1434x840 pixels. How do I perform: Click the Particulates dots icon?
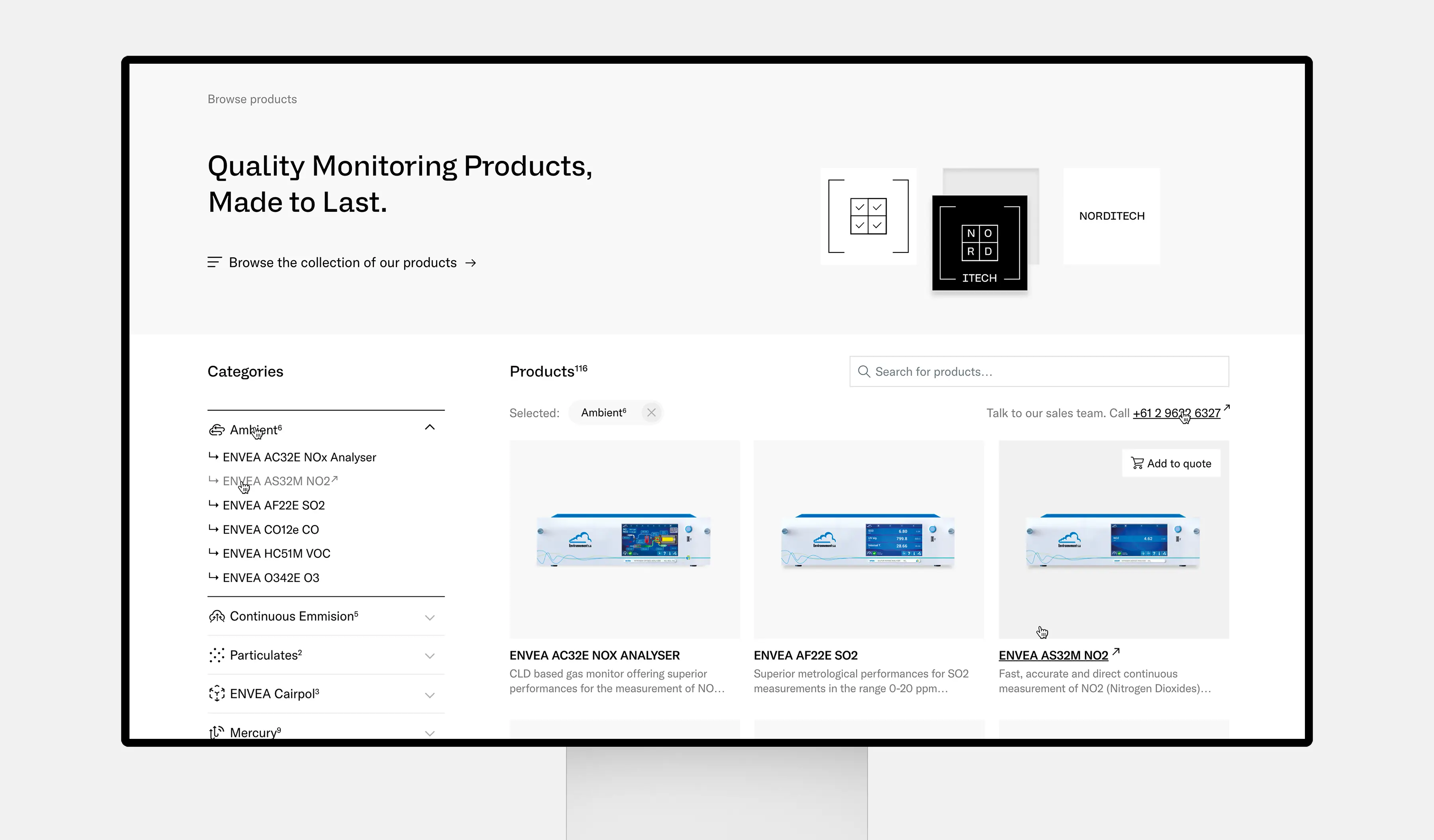coord(216,655)
